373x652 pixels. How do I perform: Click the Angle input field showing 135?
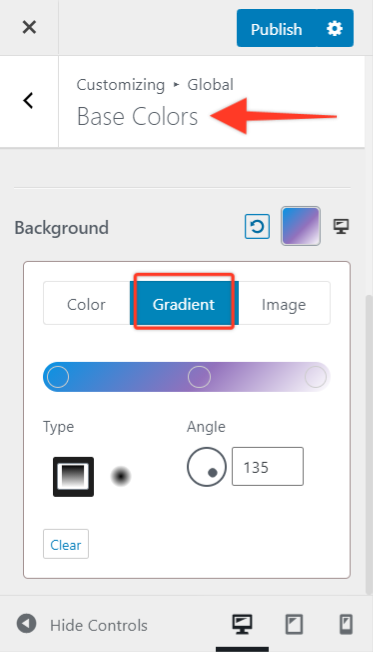(268, 467)
